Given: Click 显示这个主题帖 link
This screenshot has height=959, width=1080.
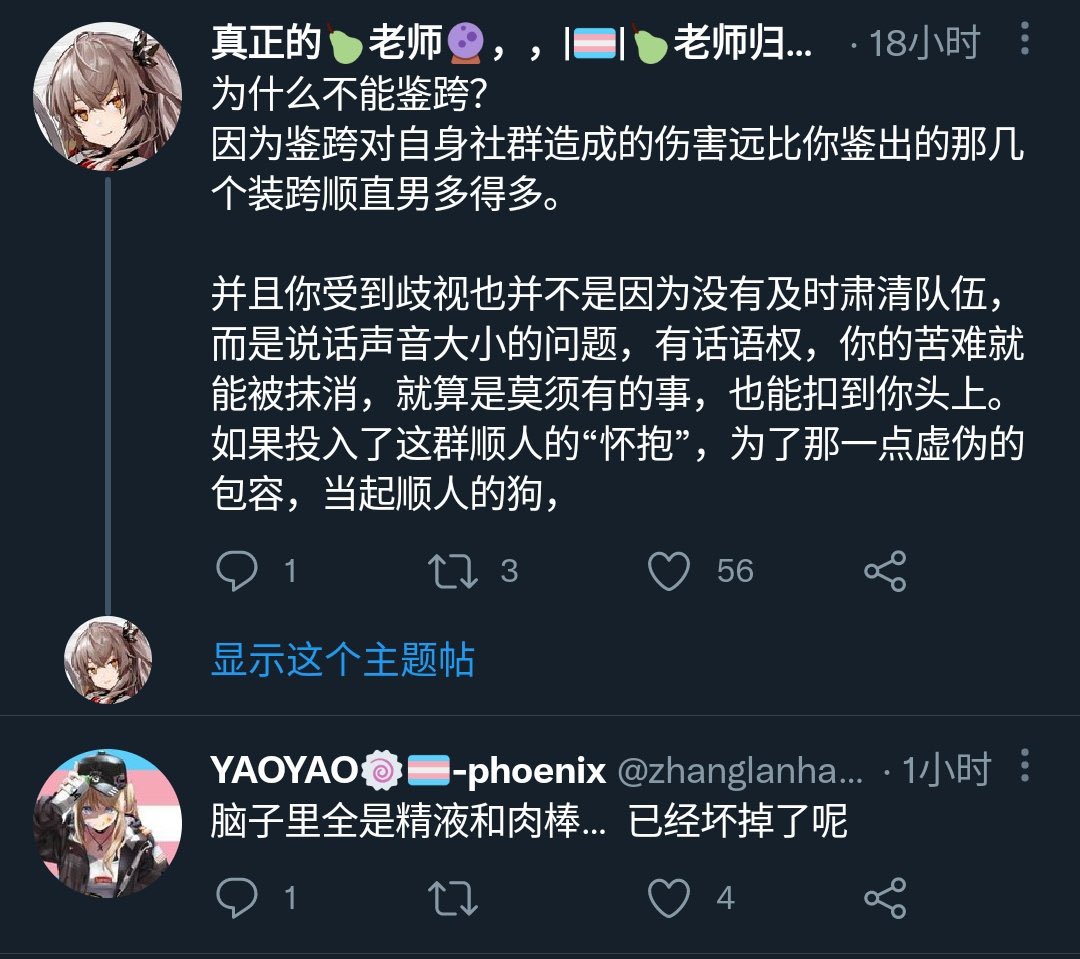Looking at the screenshot, I should 343,659.
